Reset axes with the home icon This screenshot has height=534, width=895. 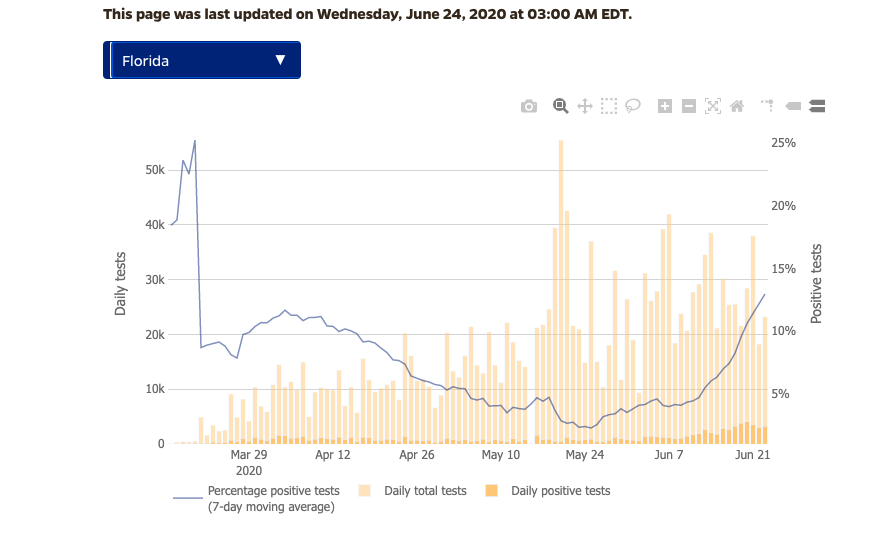(737, 106)
